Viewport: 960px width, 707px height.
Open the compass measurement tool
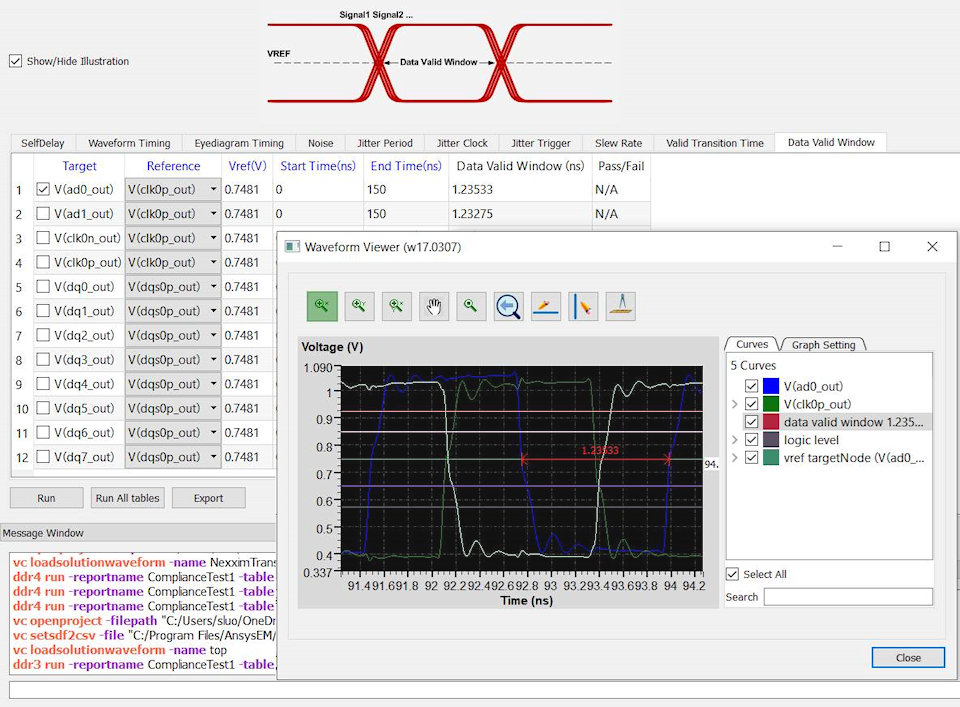point(621,306)
